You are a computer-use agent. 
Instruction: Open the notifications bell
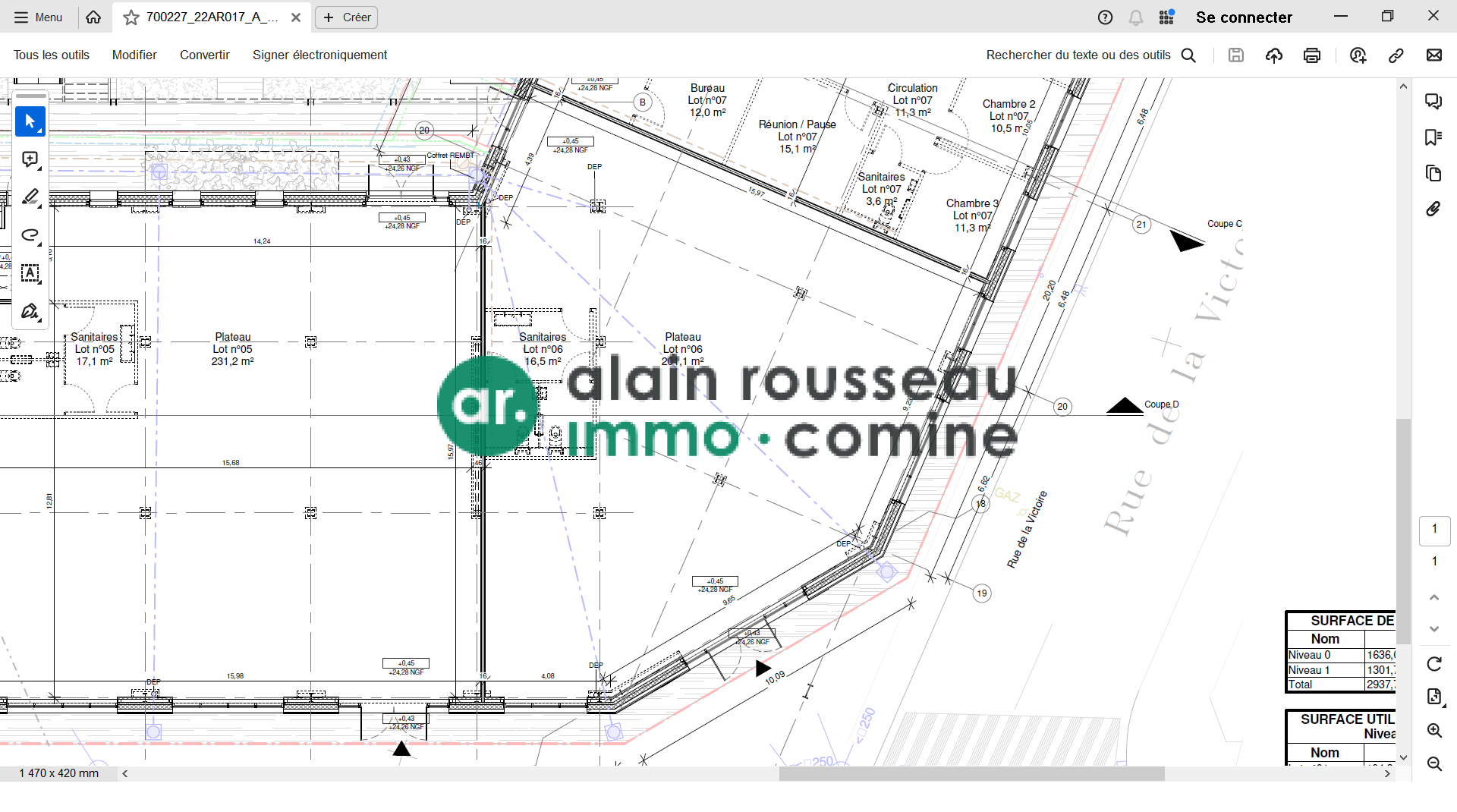(1136, 17)
